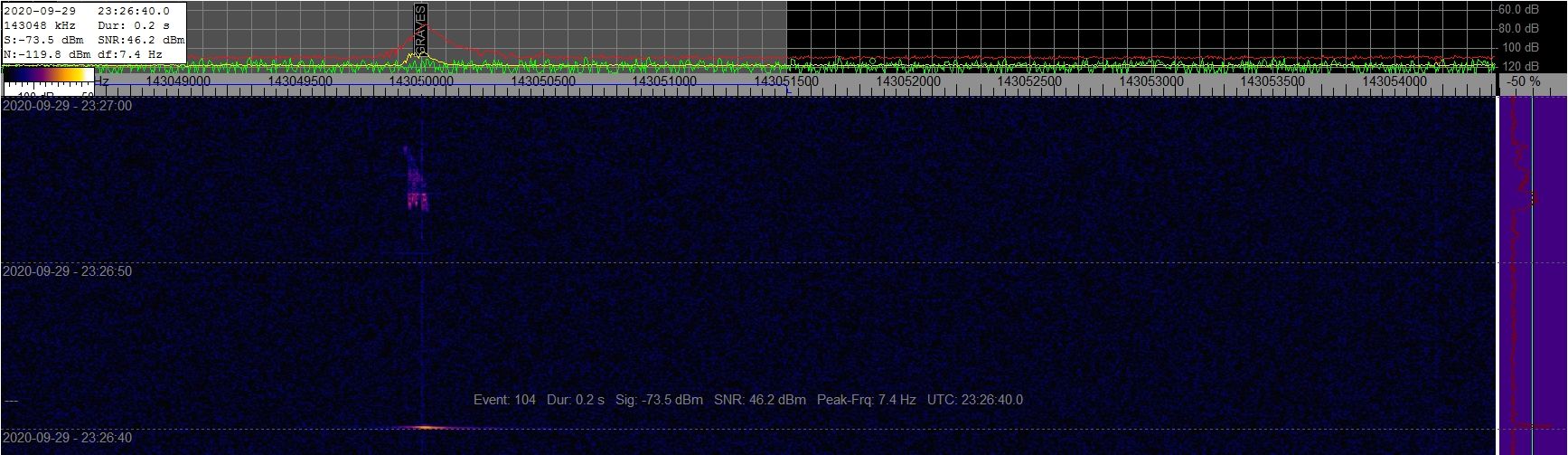This screenshot has width=1568, height=455.
Task: Click the 143050000 frequency label
Action: click(421, 81)
